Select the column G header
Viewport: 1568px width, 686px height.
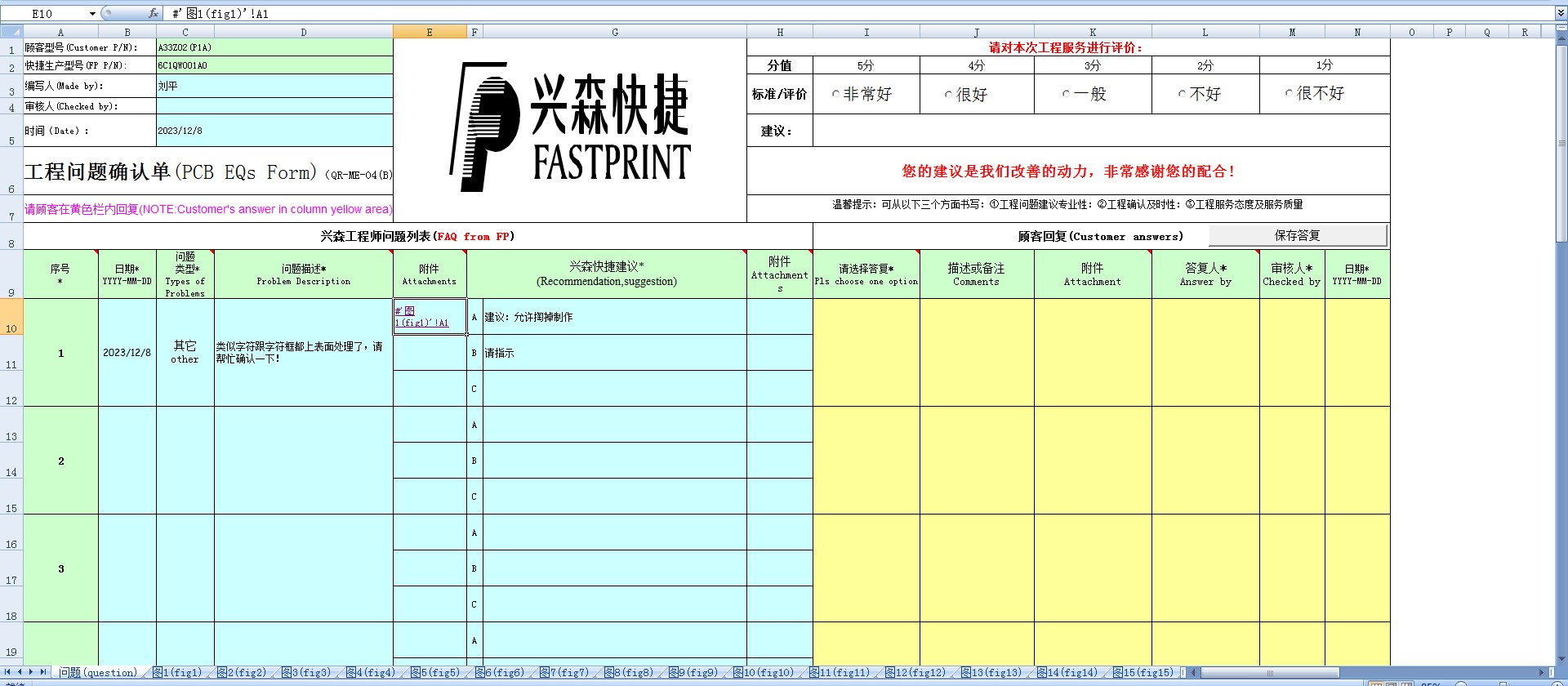(x=614, y=32)
